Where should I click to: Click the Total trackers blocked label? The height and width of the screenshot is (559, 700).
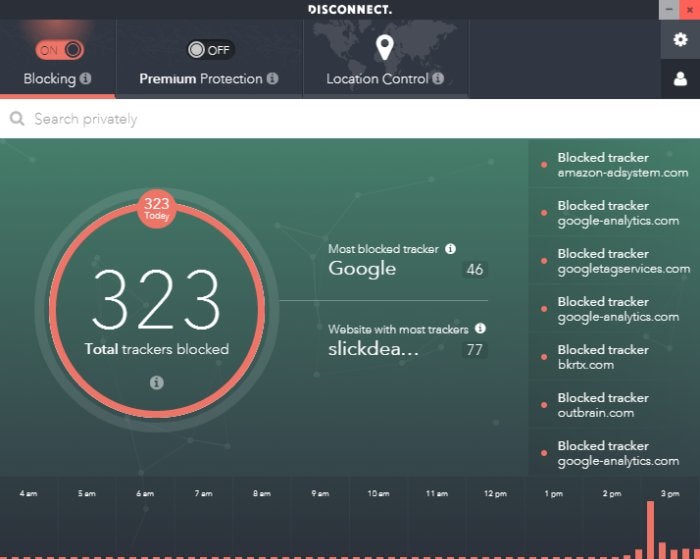(x=156, y=349)
